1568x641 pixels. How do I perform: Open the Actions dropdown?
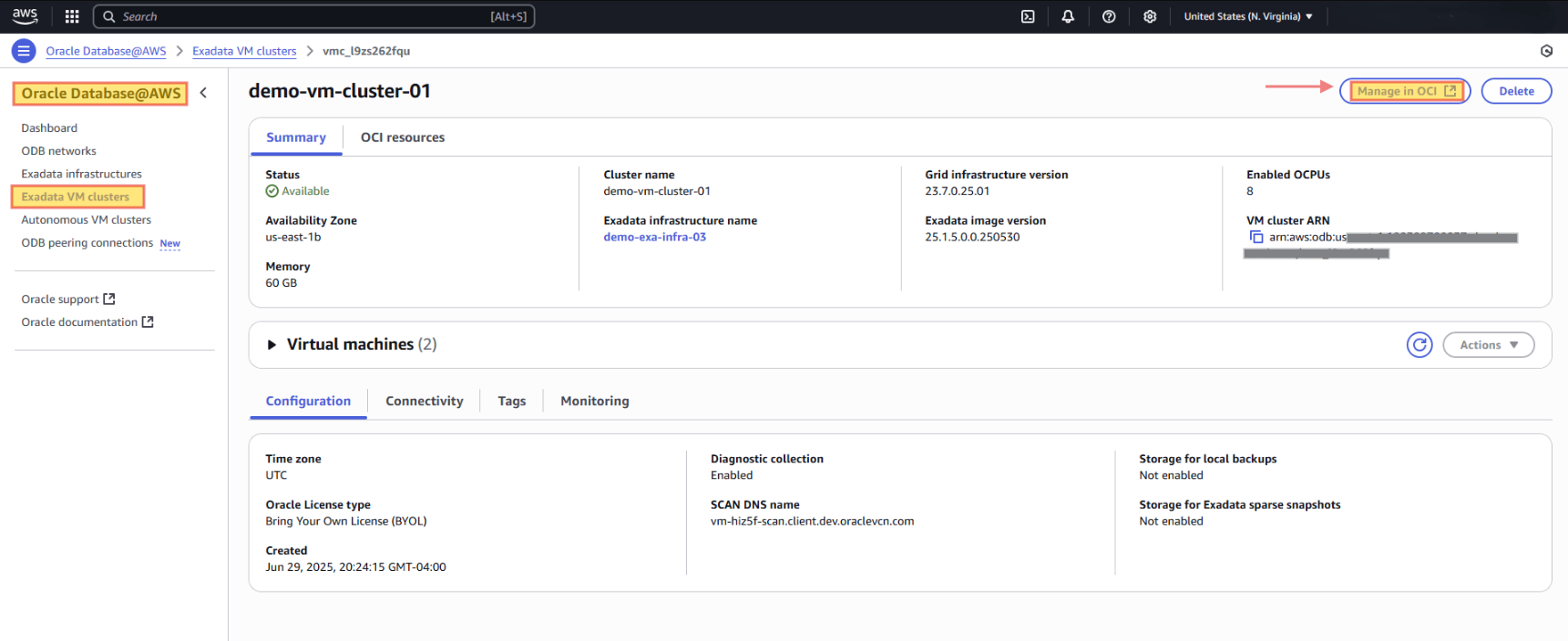[x=1488, y=345]
